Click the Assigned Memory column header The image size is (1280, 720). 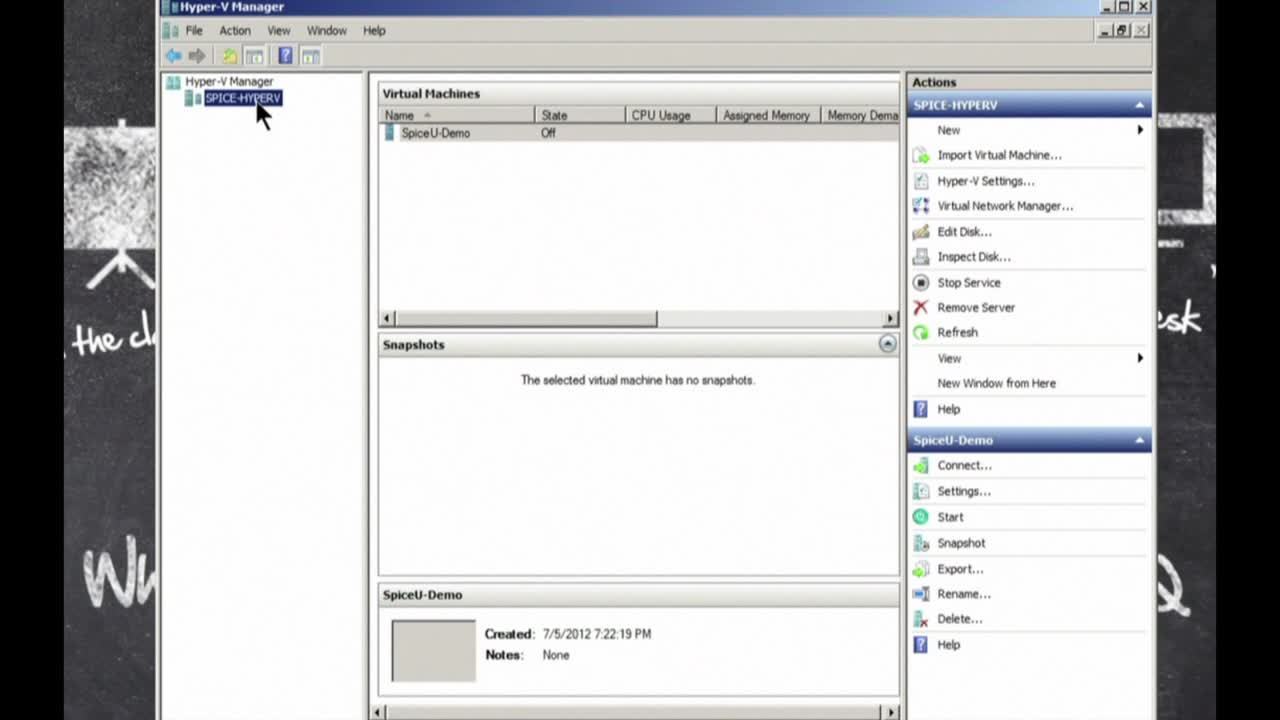point(768,115)
